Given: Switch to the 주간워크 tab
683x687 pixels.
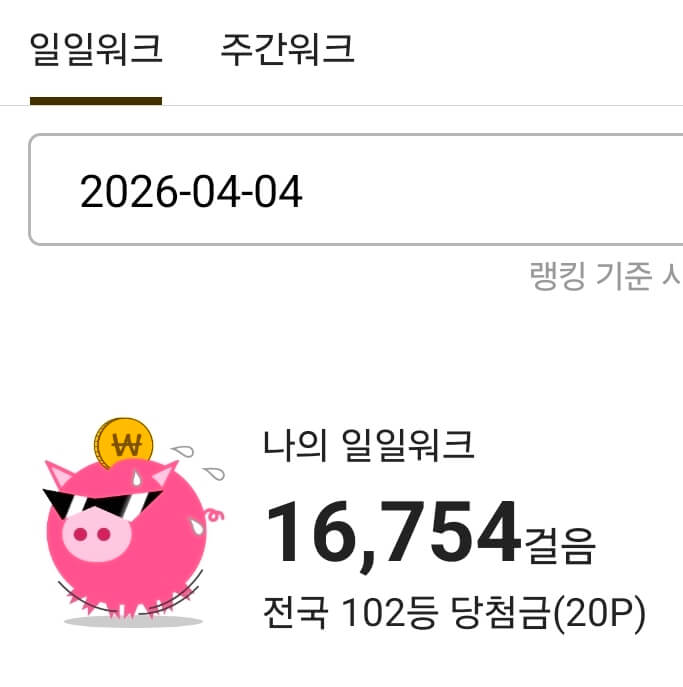Looking at the screenshot, I should tap(287, 50).
